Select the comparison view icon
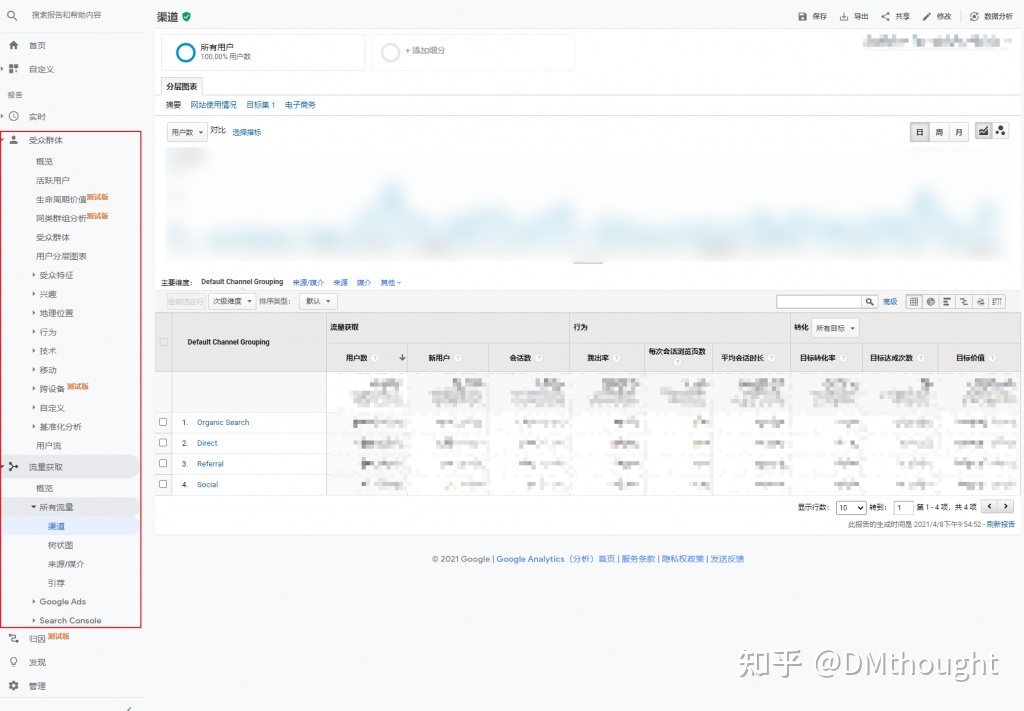This screenshot has width=1024, height=711. (x=963, y=302)
